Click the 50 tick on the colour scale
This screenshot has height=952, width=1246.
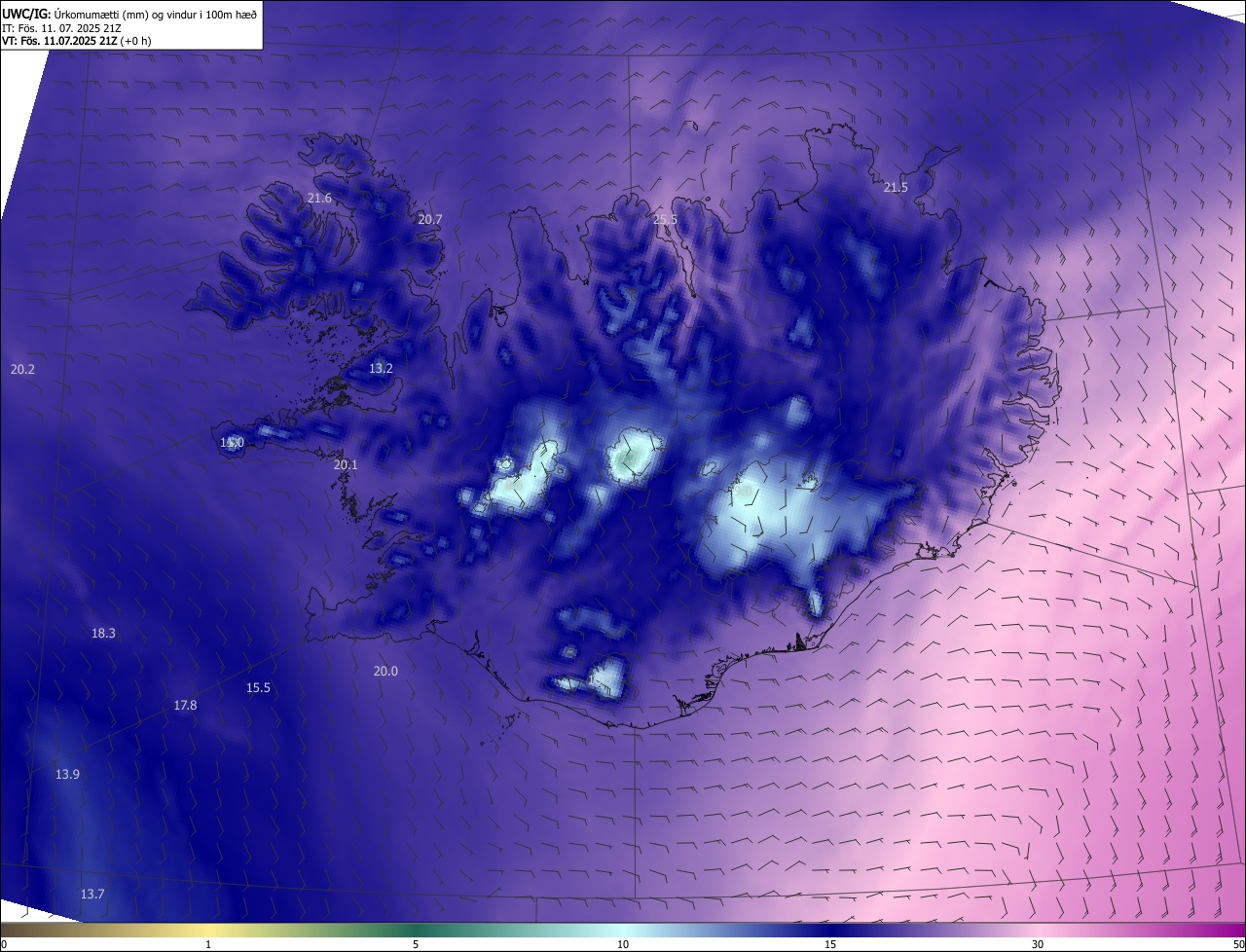pos(1238,944)
